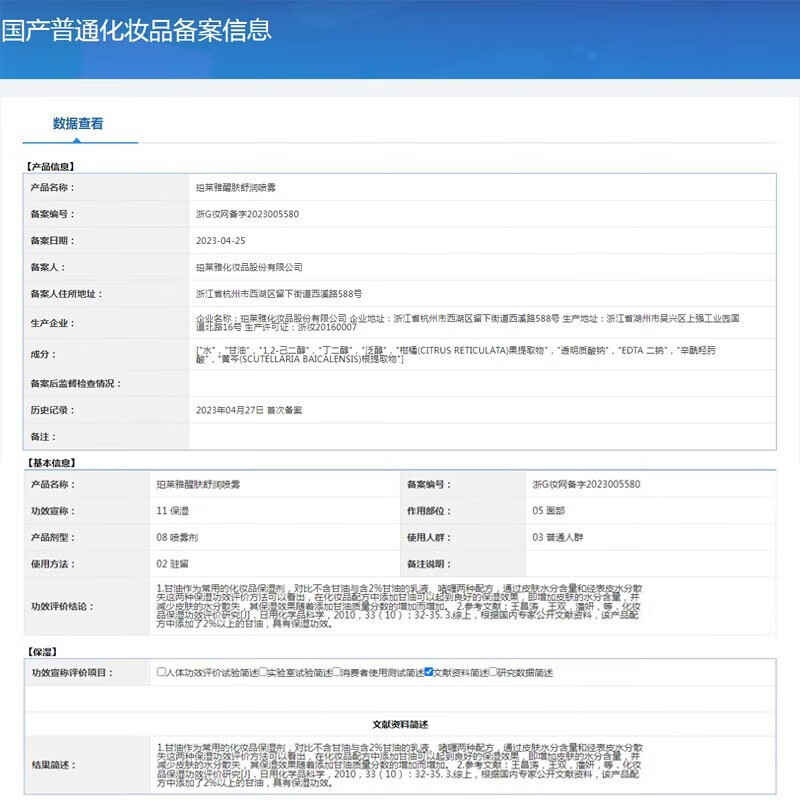This screenshot has width=800, height=800.
Task: Select registration date 2023-04-25
Action: click(205, 240)
